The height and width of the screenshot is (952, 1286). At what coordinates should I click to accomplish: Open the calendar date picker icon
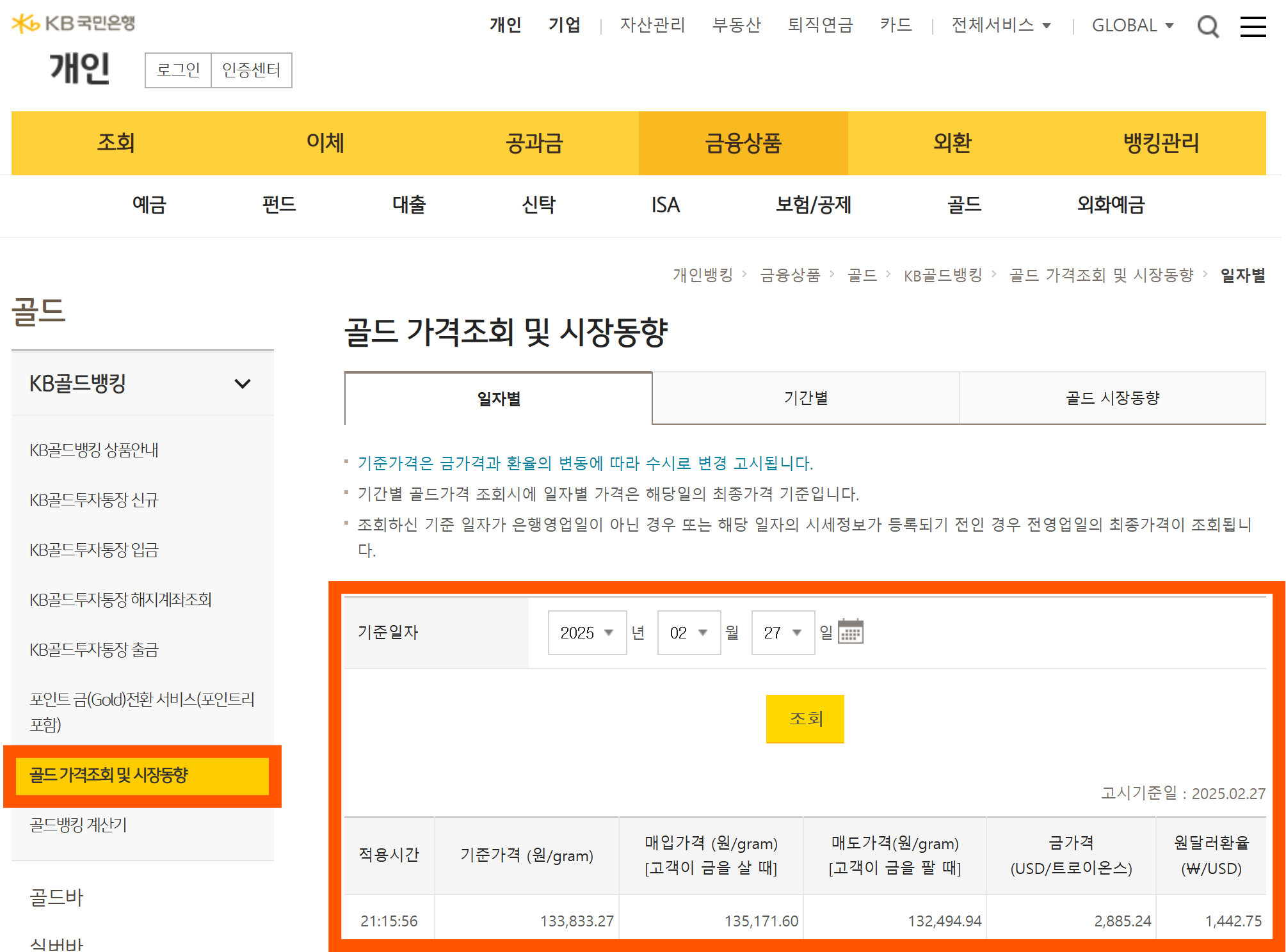850,631
